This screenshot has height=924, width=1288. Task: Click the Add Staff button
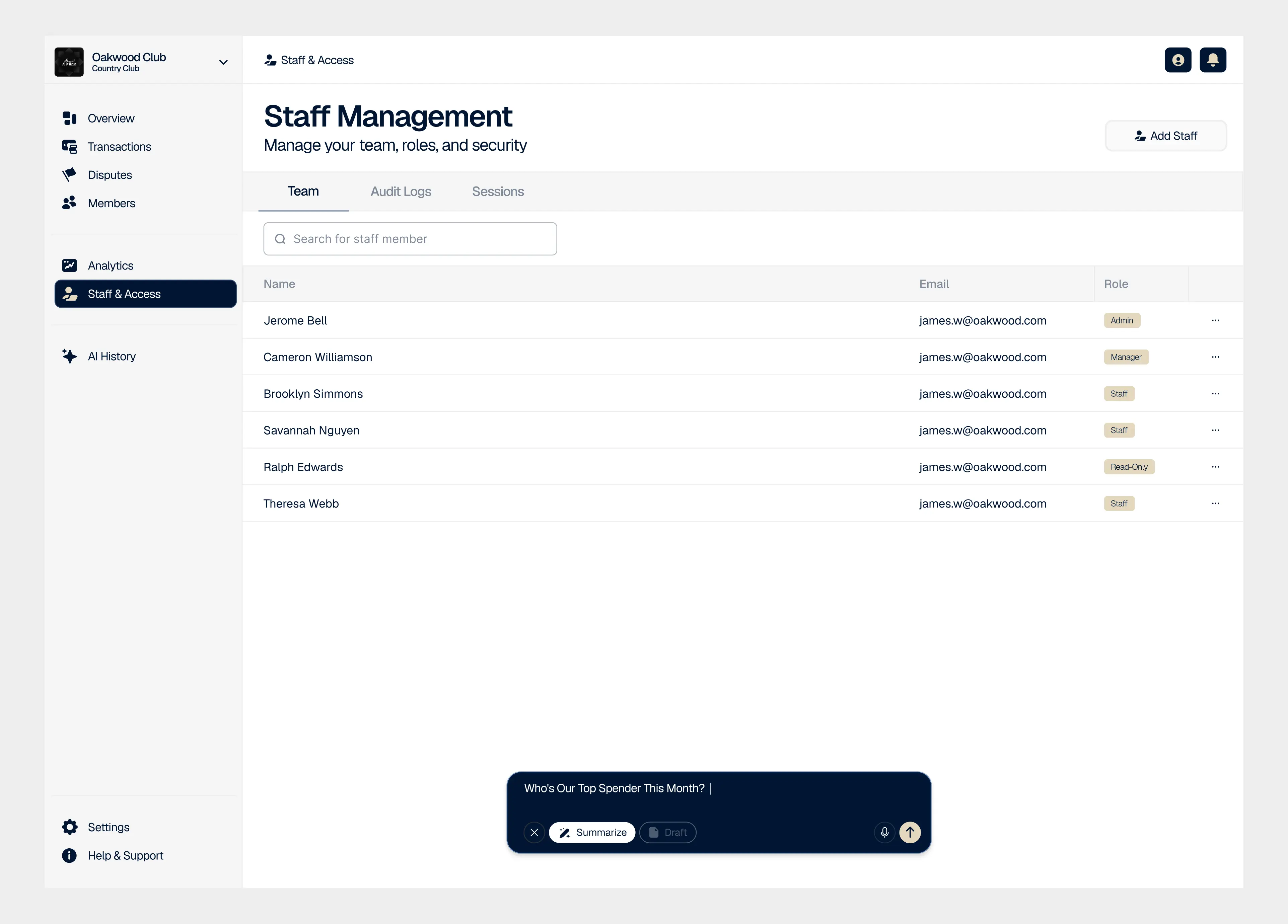pos(1166,136)
